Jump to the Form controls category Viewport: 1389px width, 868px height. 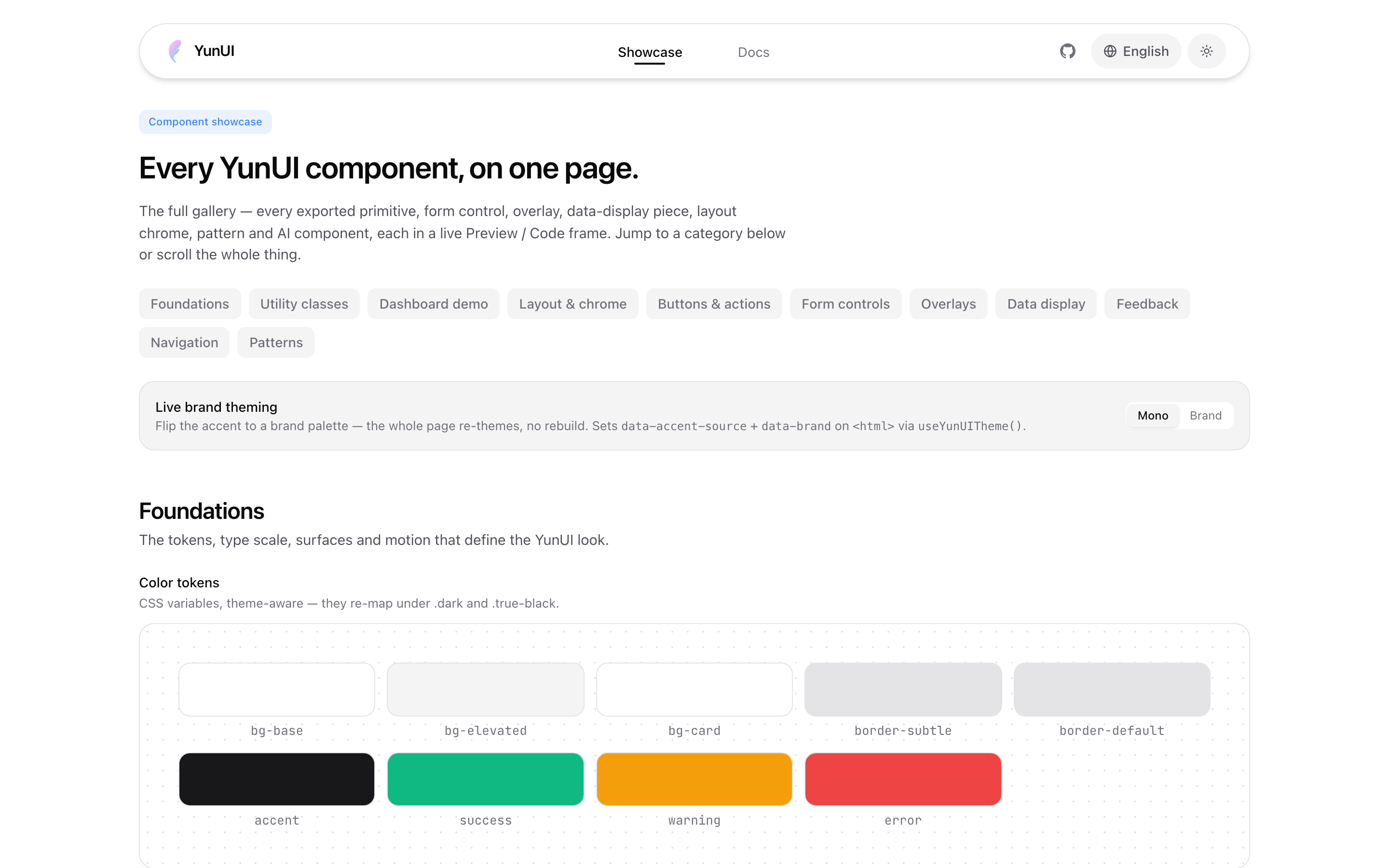click(x=845, y=304)
